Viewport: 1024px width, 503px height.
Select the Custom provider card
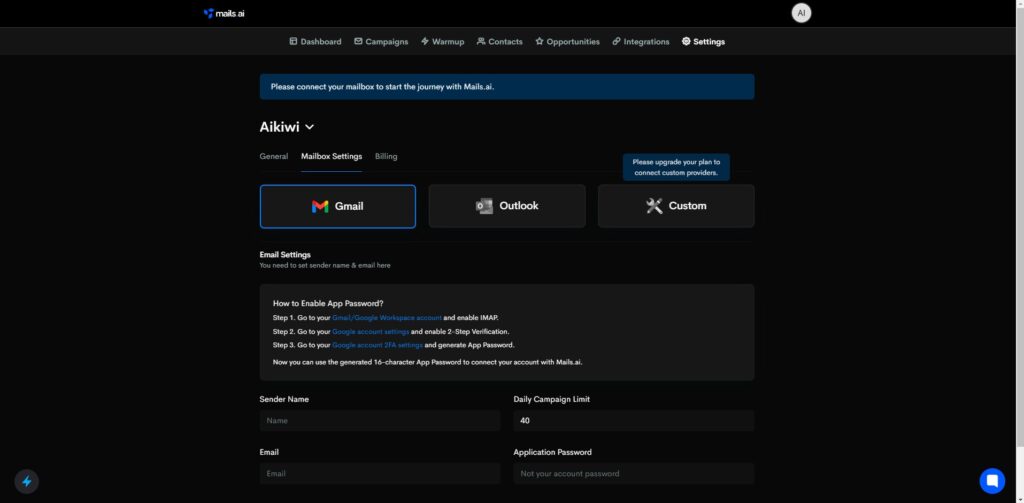pyautogui.click(x=676, y=206)
